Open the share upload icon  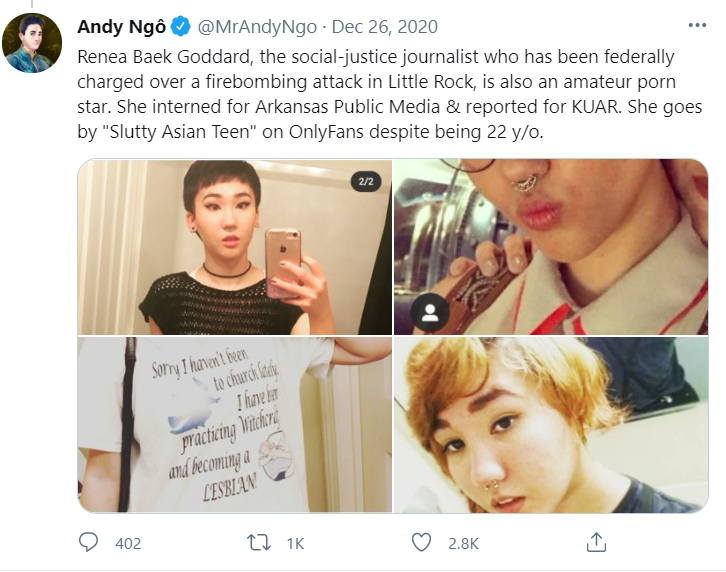point(596,542)
